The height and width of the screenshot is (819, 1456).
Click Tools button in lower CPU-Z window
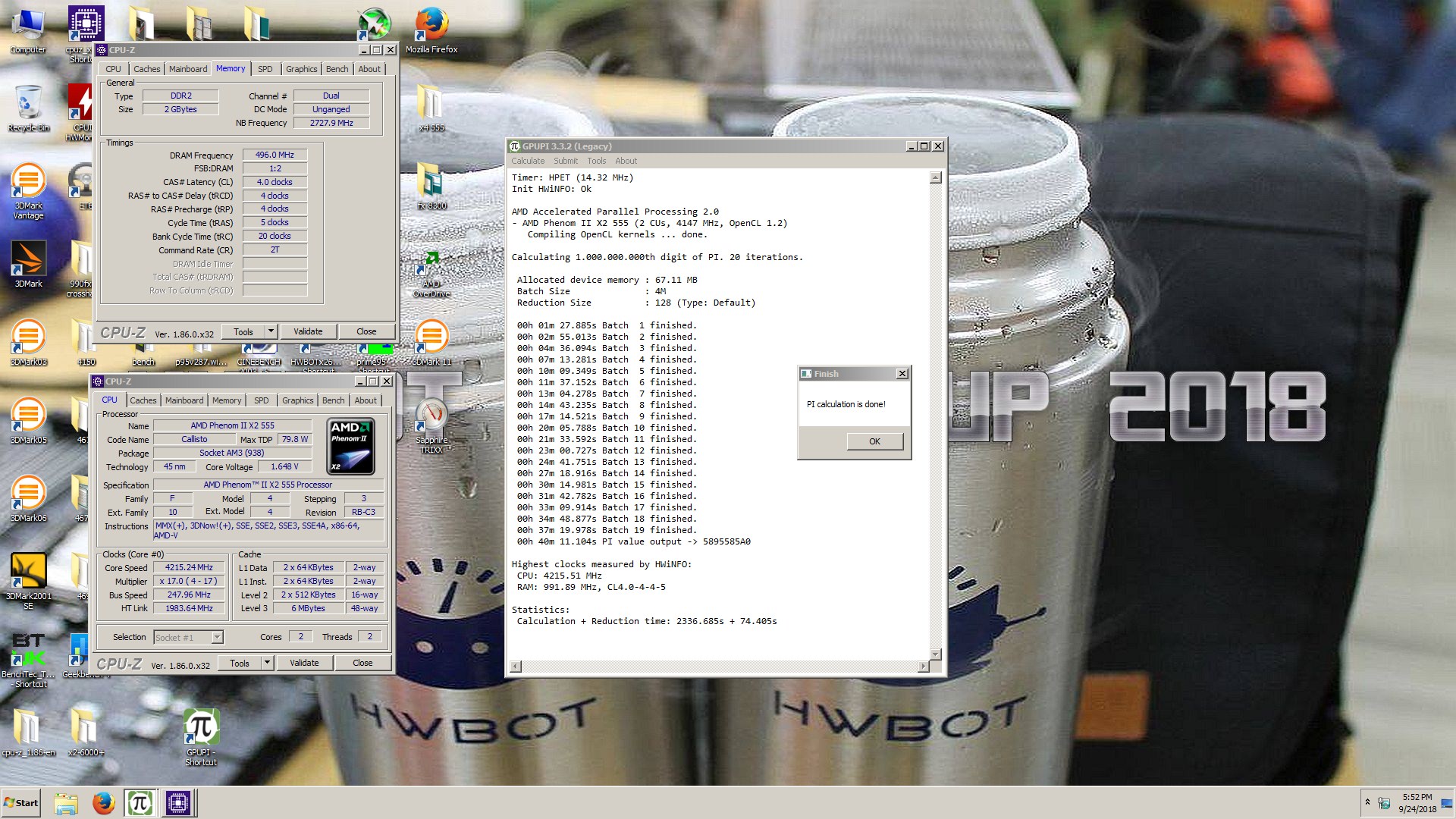tap(240, 664)
